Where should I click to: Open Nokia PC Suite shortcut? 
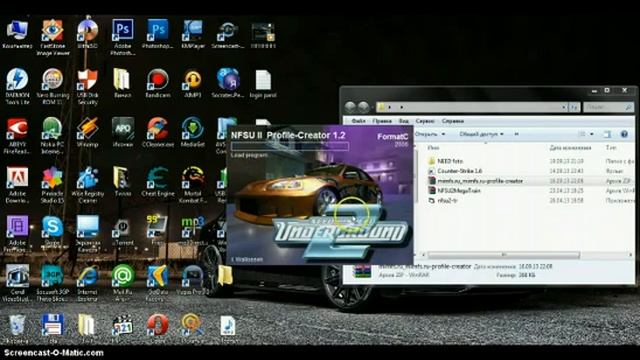(52, 136)
